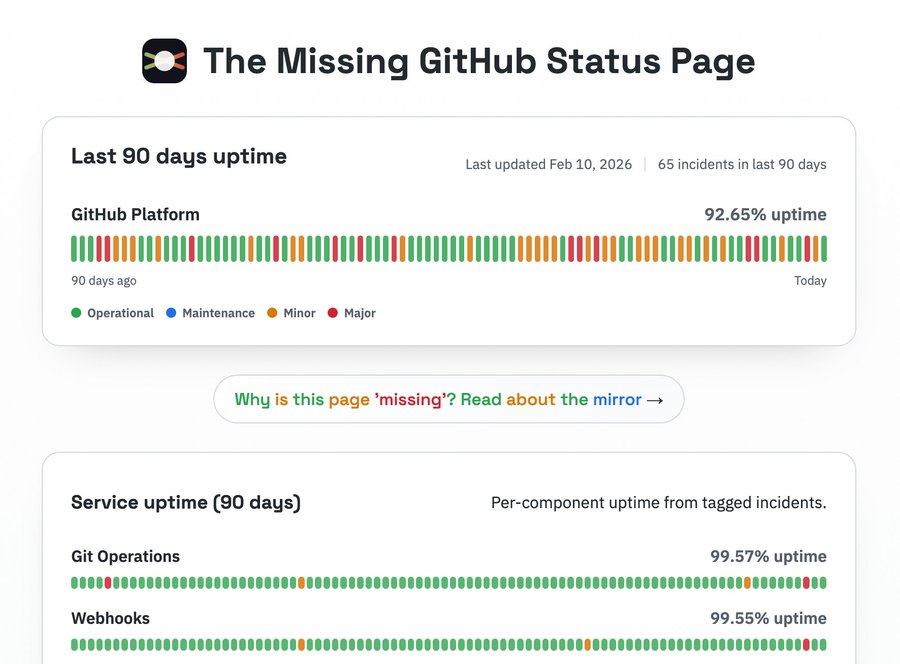Expand the Webhooks service row
Screen dimensions: 900x664
tap(110, 618)
